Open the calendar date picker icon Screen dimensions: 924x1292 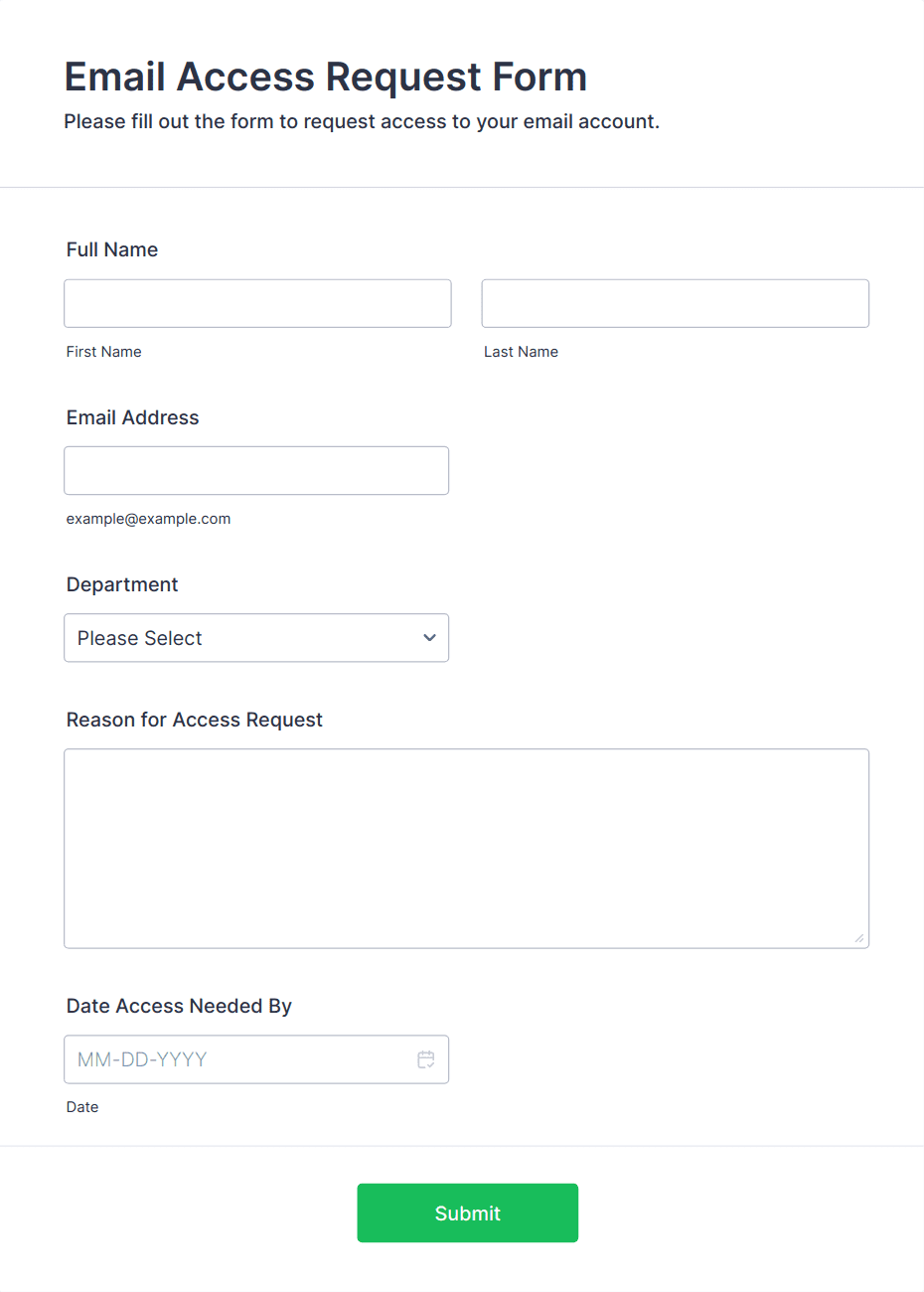click(426, 1059)
